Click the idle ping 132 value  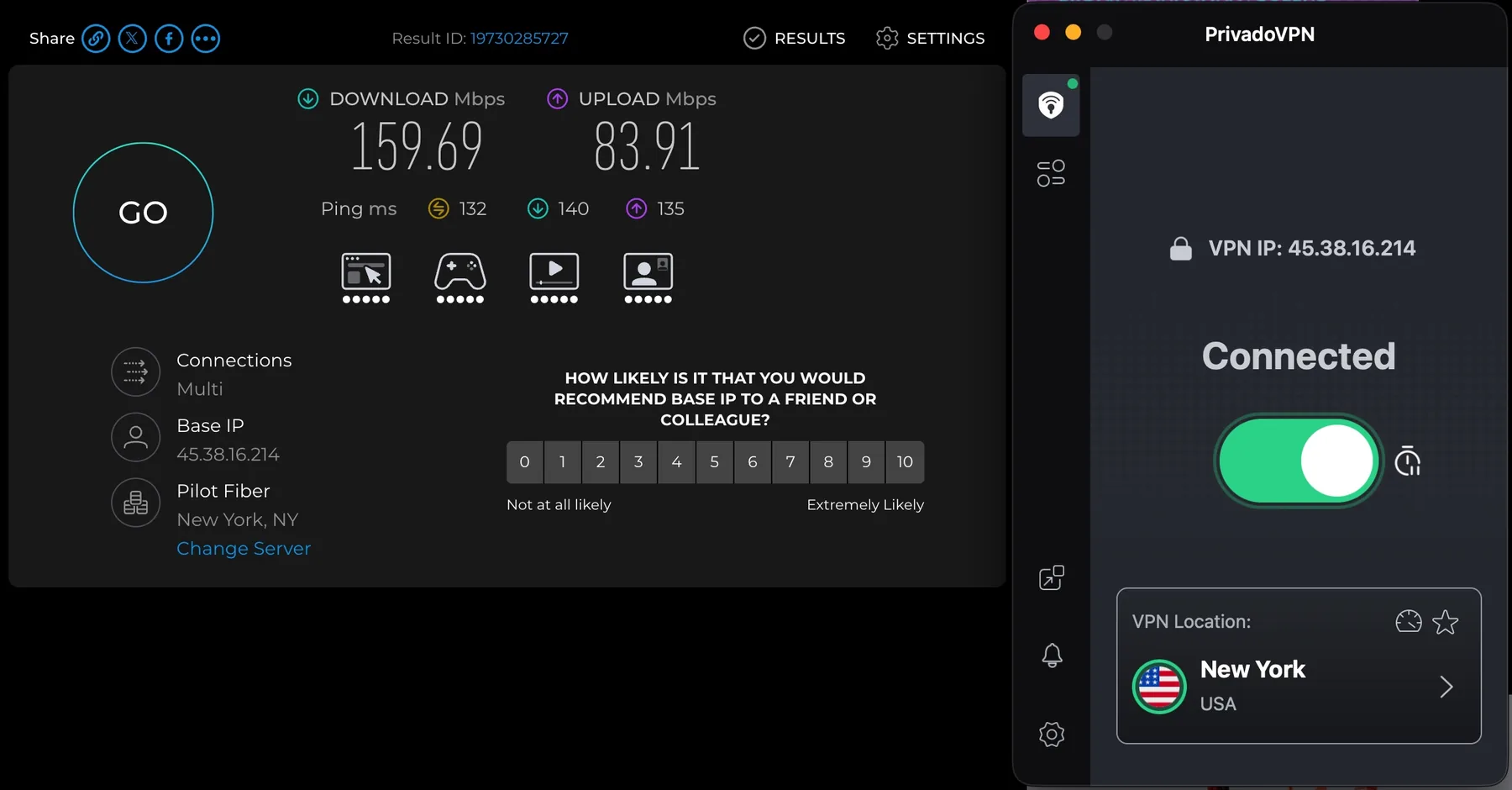click(x=473, y=208)
